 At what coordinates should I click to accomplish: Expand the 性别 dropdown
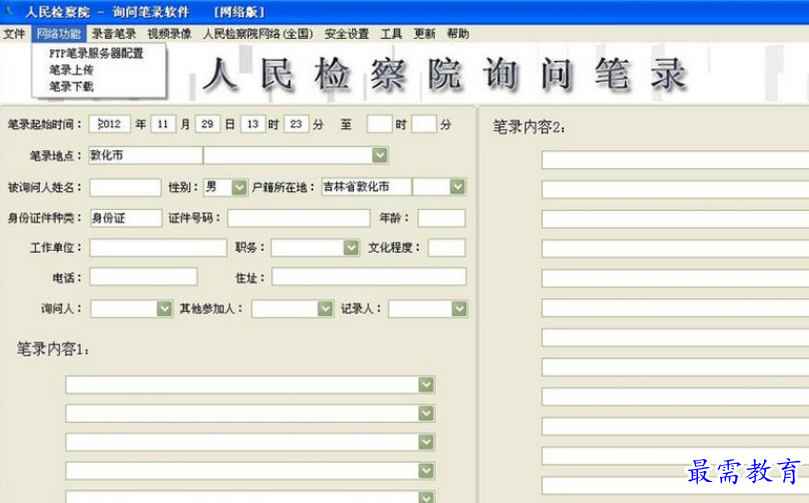coord(239,187)
